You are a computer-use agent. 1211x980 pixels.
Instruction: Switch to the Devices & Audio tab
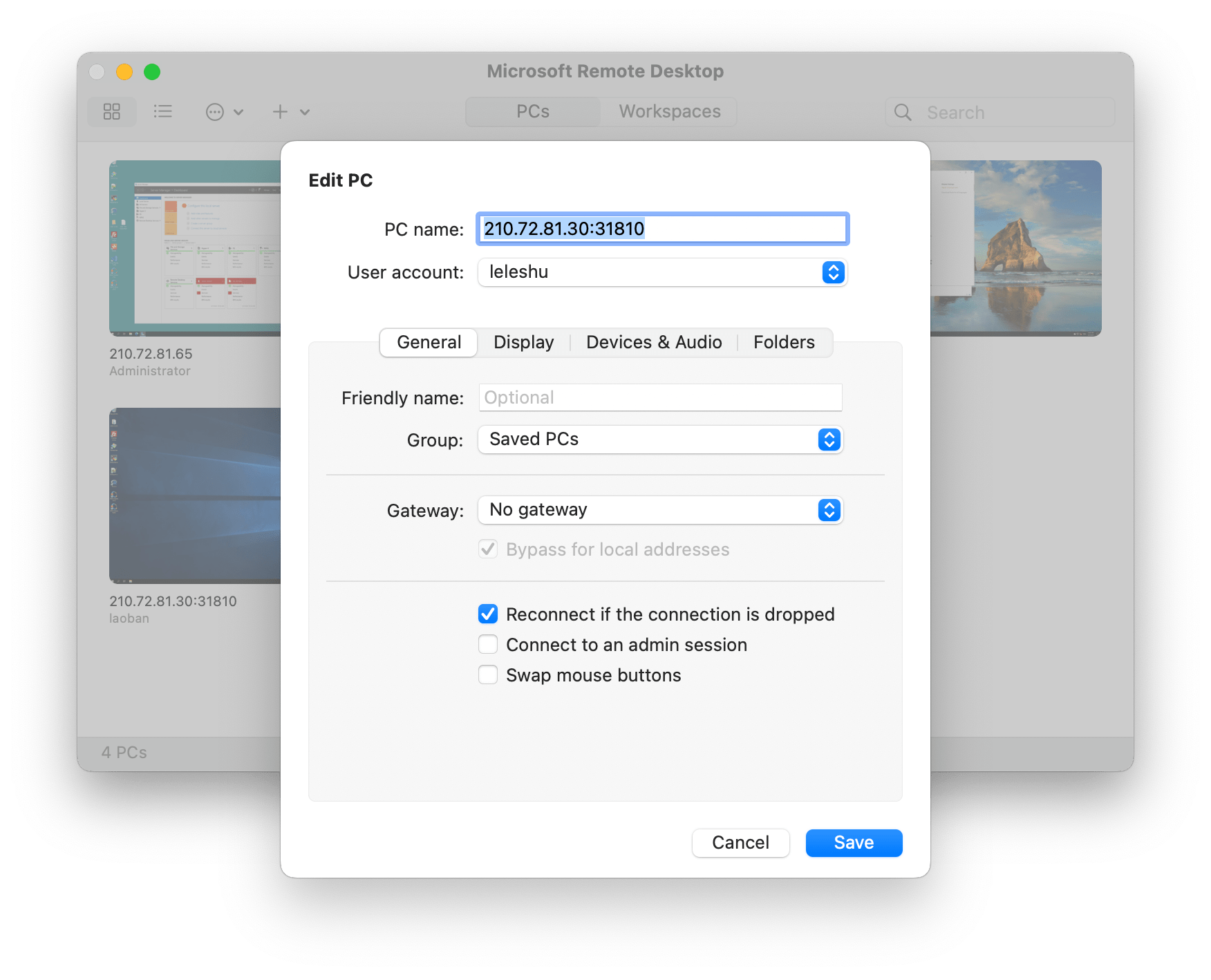tap(654, 343)
